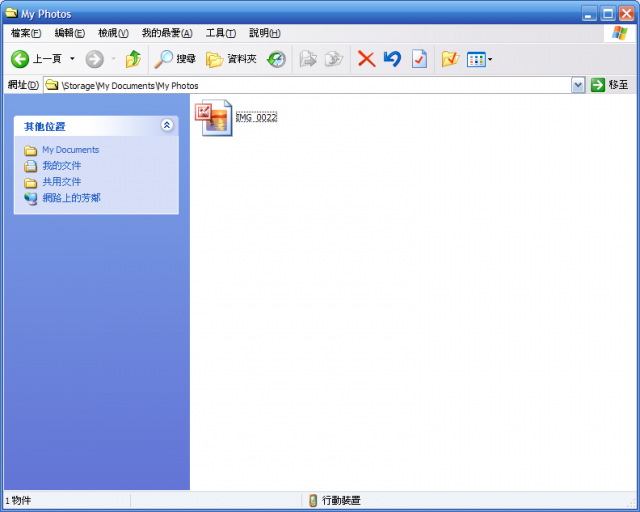Screen dimensions: 640x512
Task: Click the 移至 Go button
Action: (x=609, y=85)
